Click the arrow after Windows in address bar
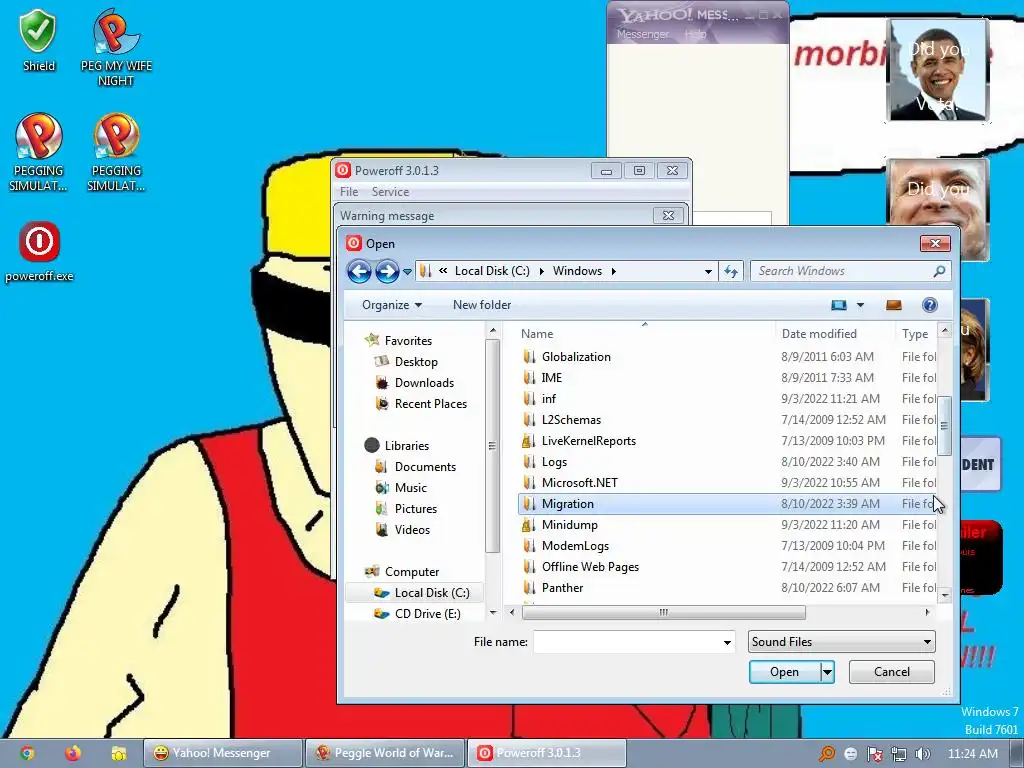 (613, 271)
